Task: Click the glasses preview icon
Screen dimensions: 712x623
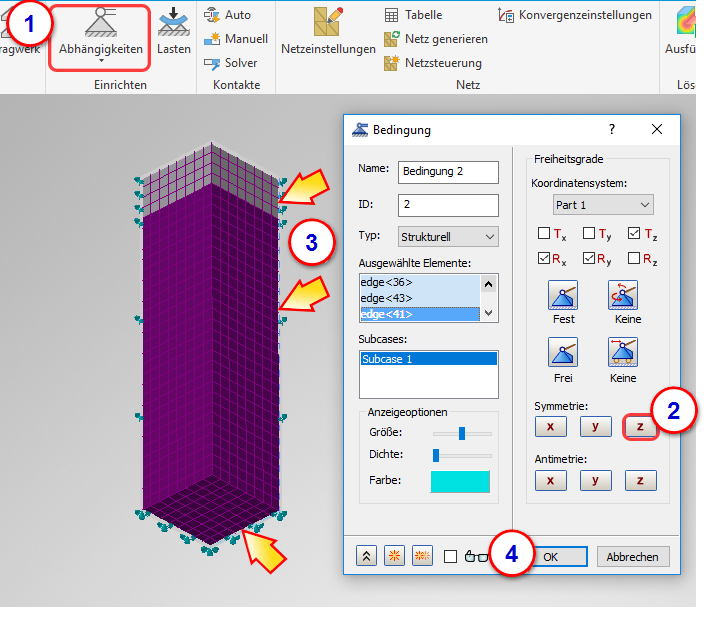Action: pos(476,556)
